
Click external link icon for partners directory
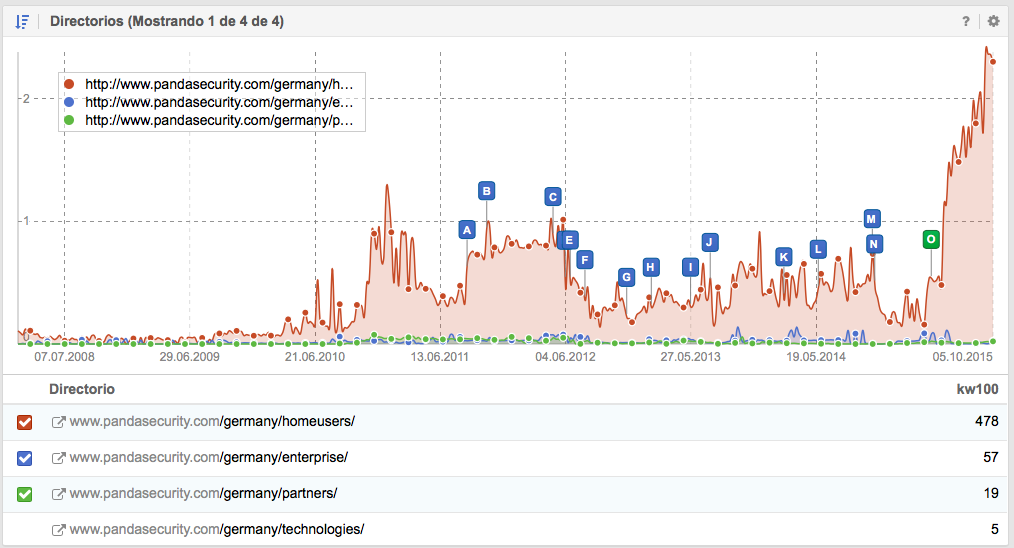pyautogui.click(x=58, y=494)
